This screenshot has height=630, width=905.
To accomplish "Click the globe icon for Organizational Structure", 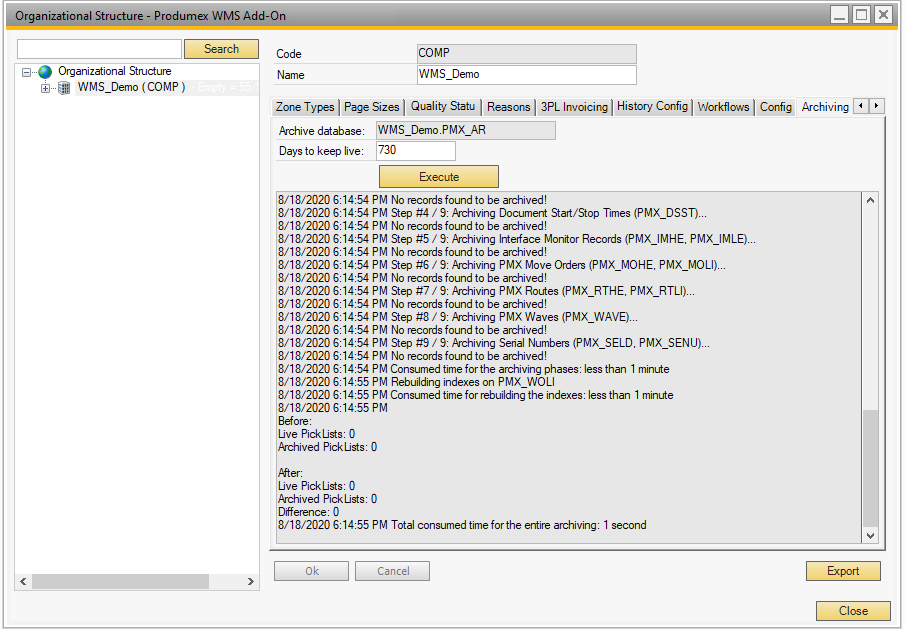I will [43, 71].
